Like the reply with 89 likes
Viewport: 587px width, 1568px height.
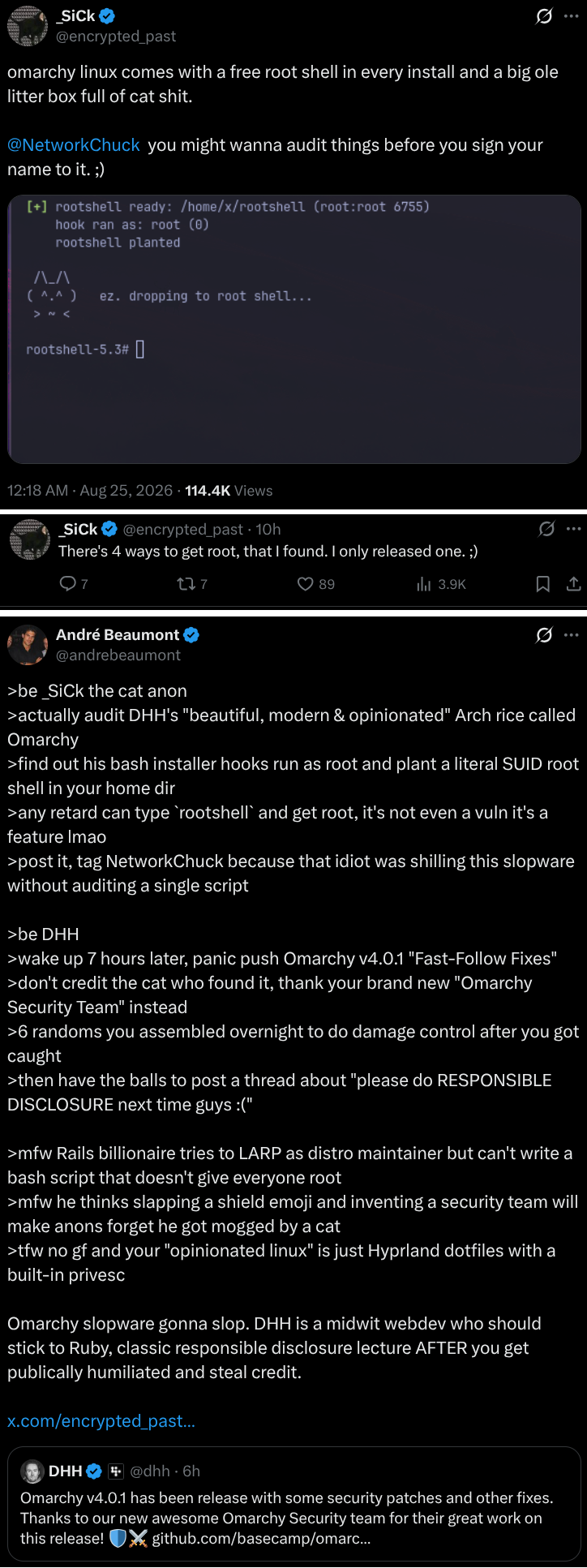click(305, 584)
